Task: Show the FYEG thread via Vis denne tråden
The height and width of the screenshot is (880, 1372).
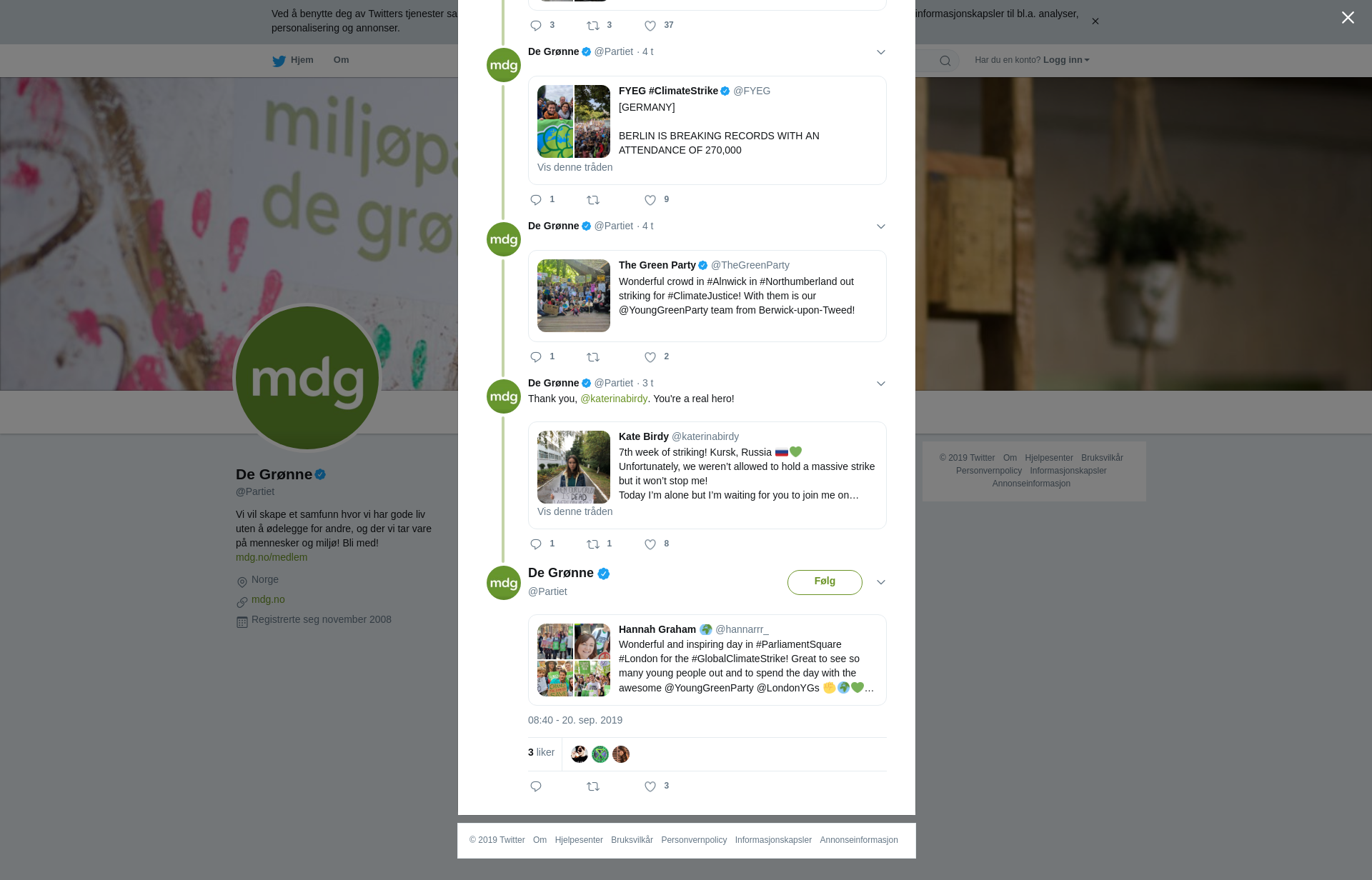Action: click(x=575, y=167)
